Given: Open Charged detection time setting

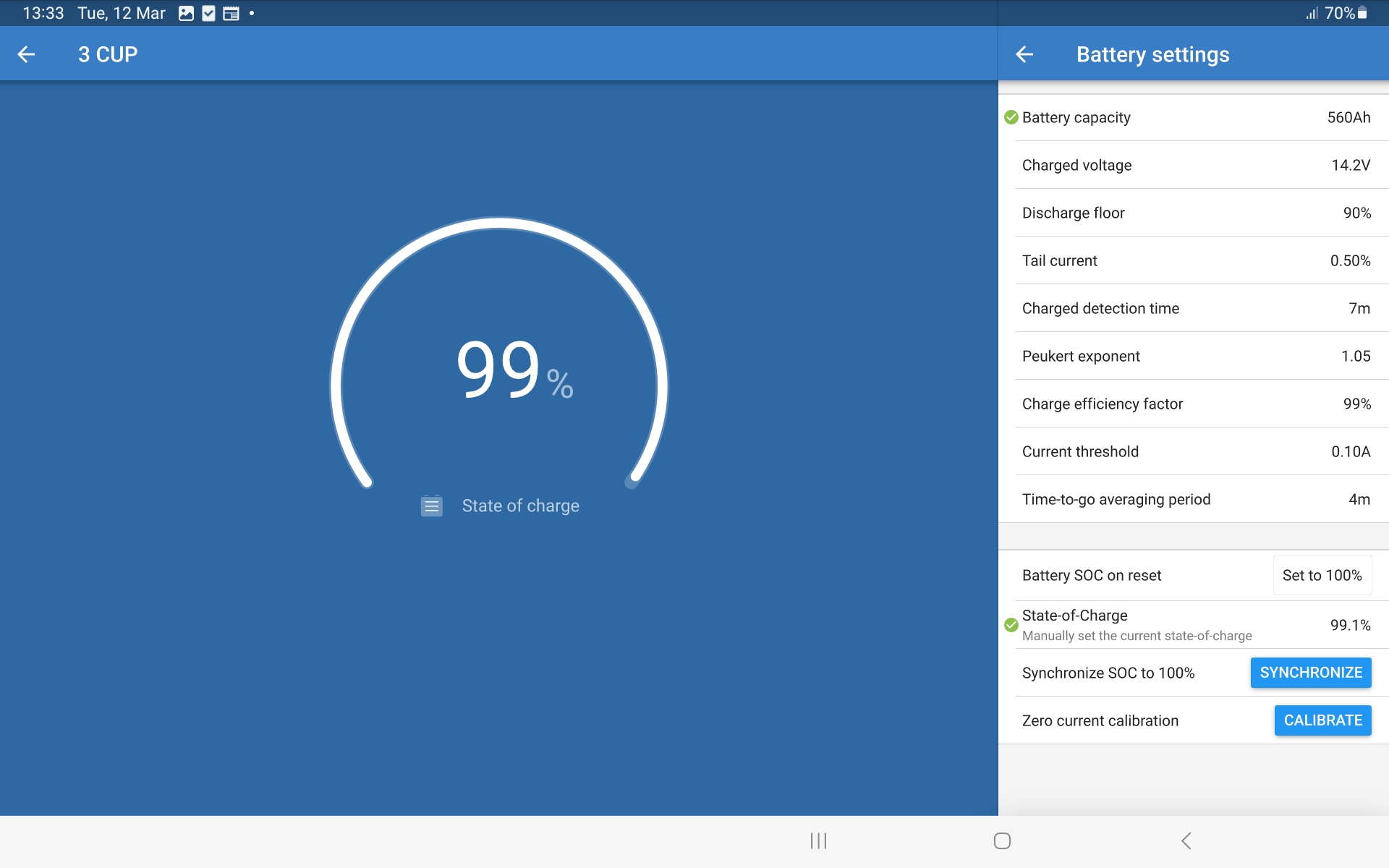Looking at the screenshot, I should pyautogui.click(x=1195, y=309).
